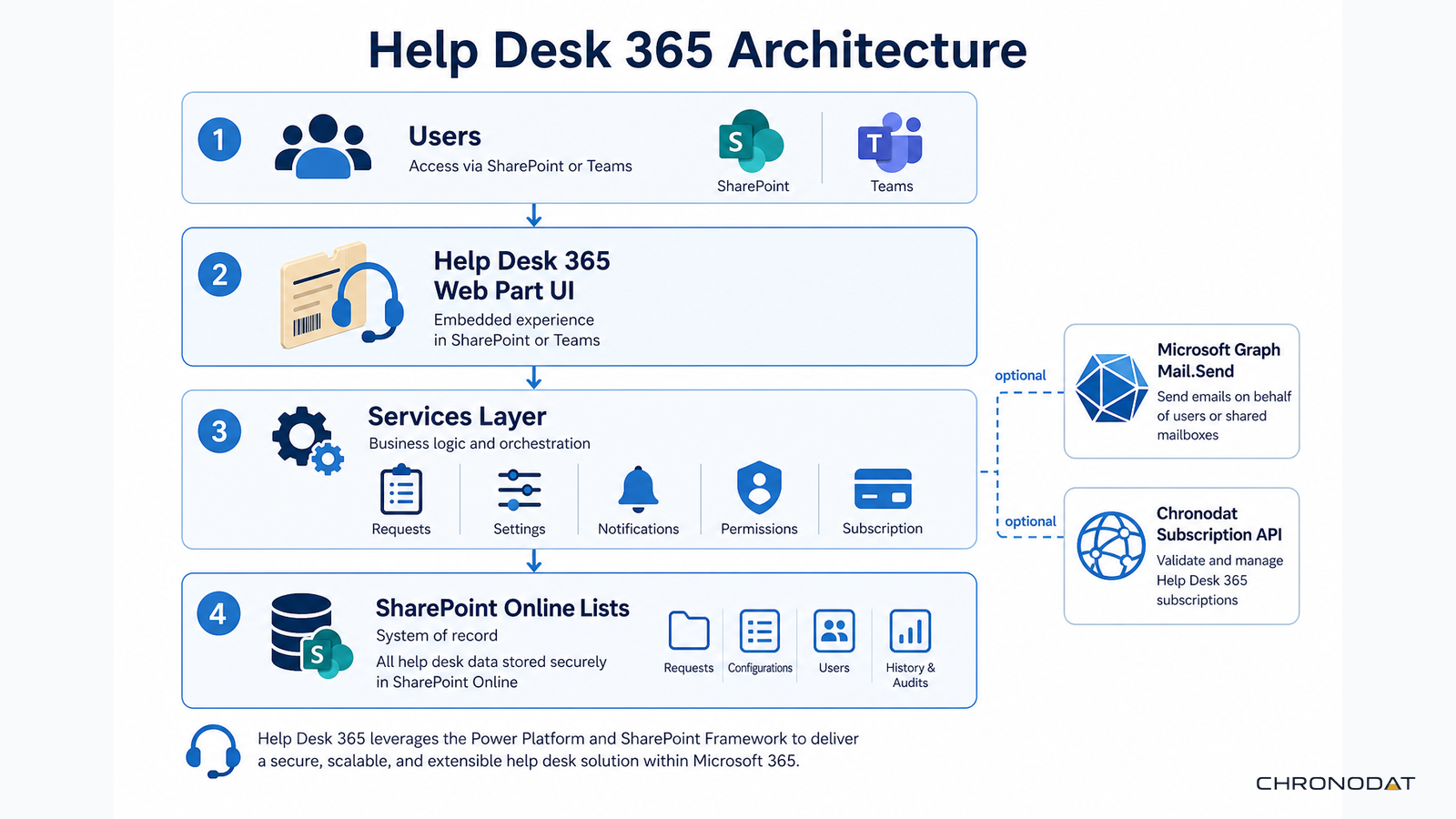Image resolution: width=1456 pixels, height=819 pixels.
Task: Click the 'Users' heading
Action: coord(445,136)
